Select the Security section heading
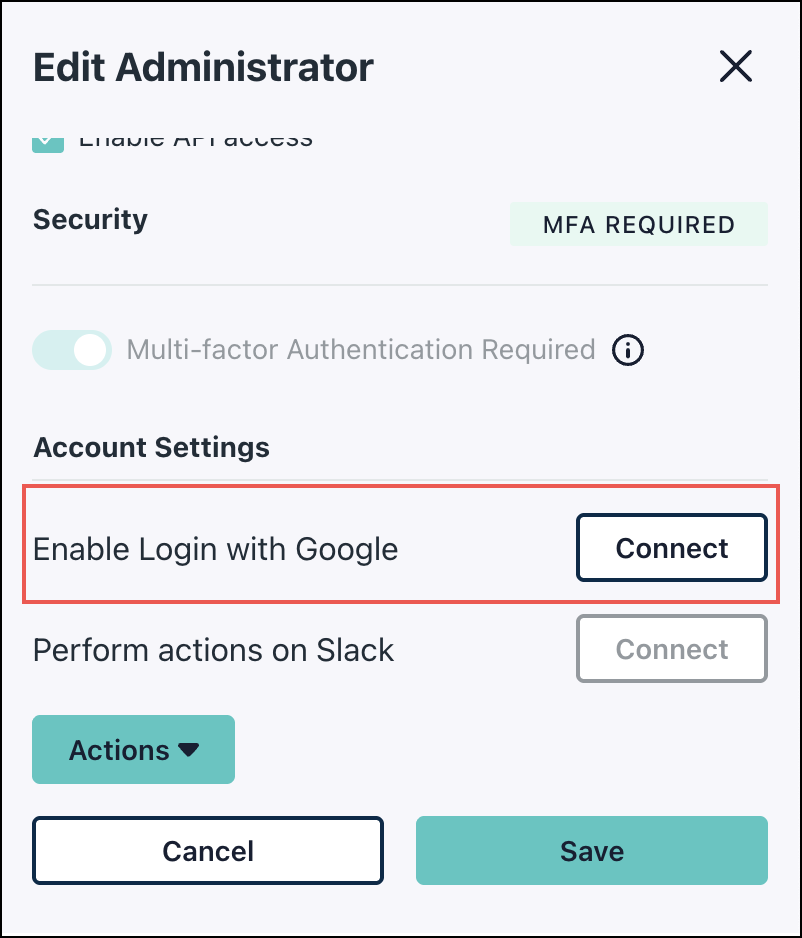The image size is (802, 938). click(x=90, y=220)
